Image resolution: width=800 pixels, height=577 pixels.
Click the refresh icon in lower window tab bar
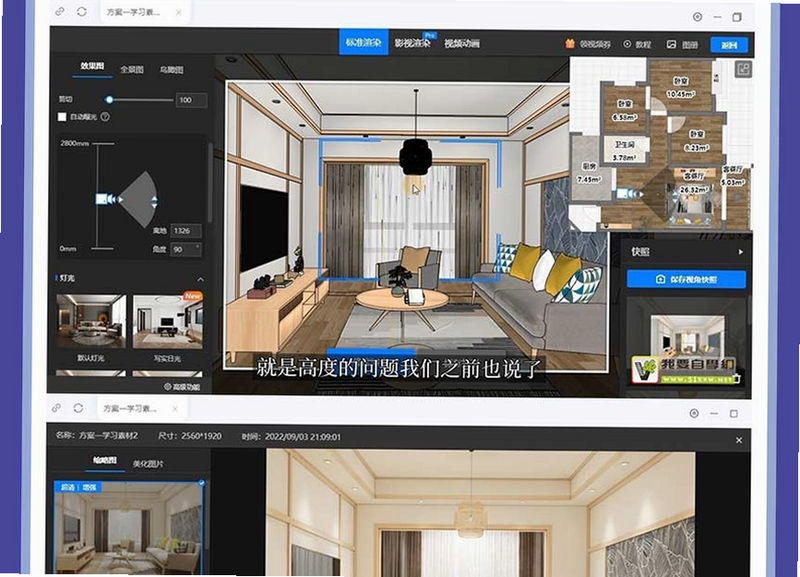(x=79, y=408)
